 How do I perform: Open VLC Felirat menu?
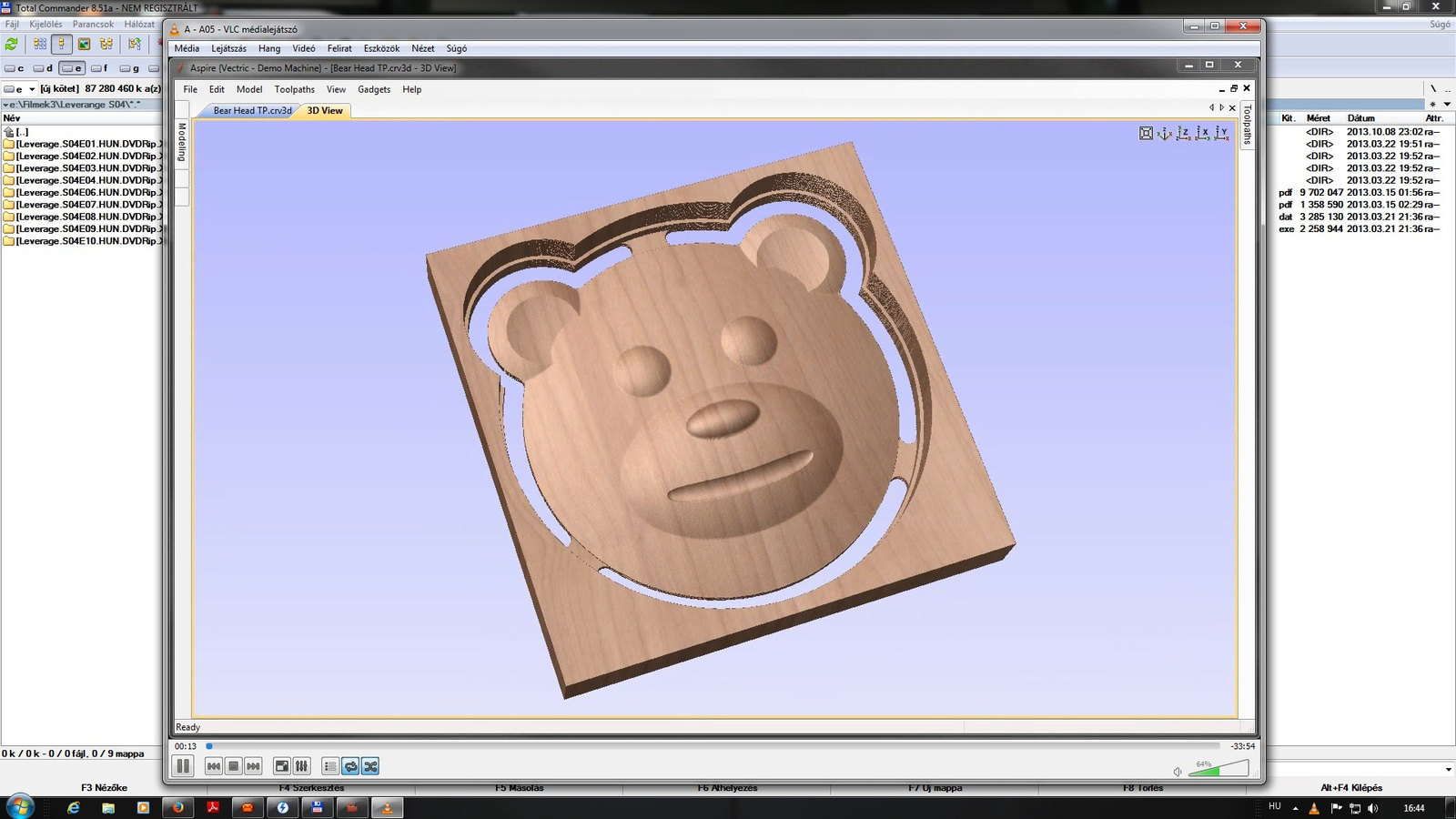click(339, 48)
